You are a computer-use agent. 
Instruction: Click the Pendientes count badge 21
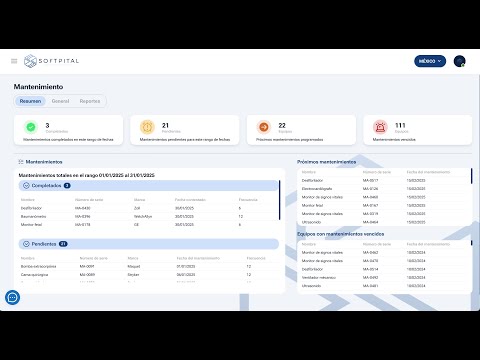point(63,244)
